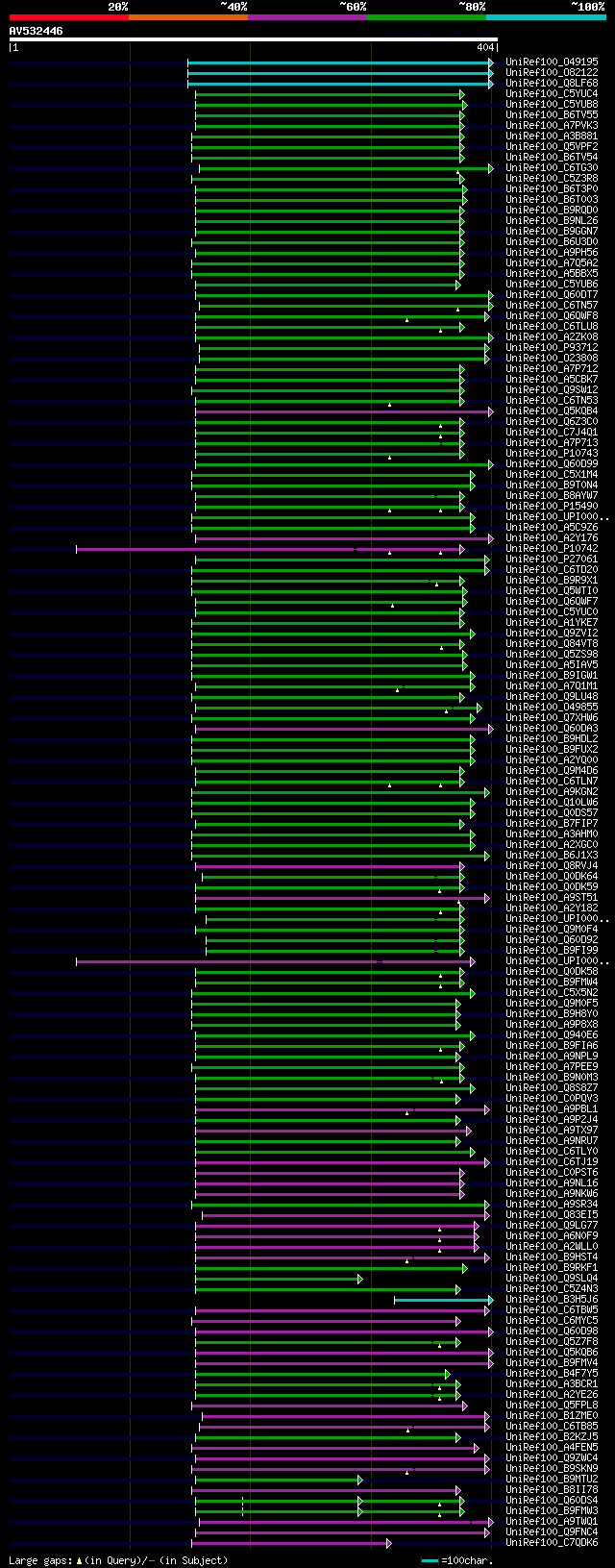The image size is (615, 1568).
Task: Open hit UniRef100_A7PEE9
Action: tap(552, 1067)
